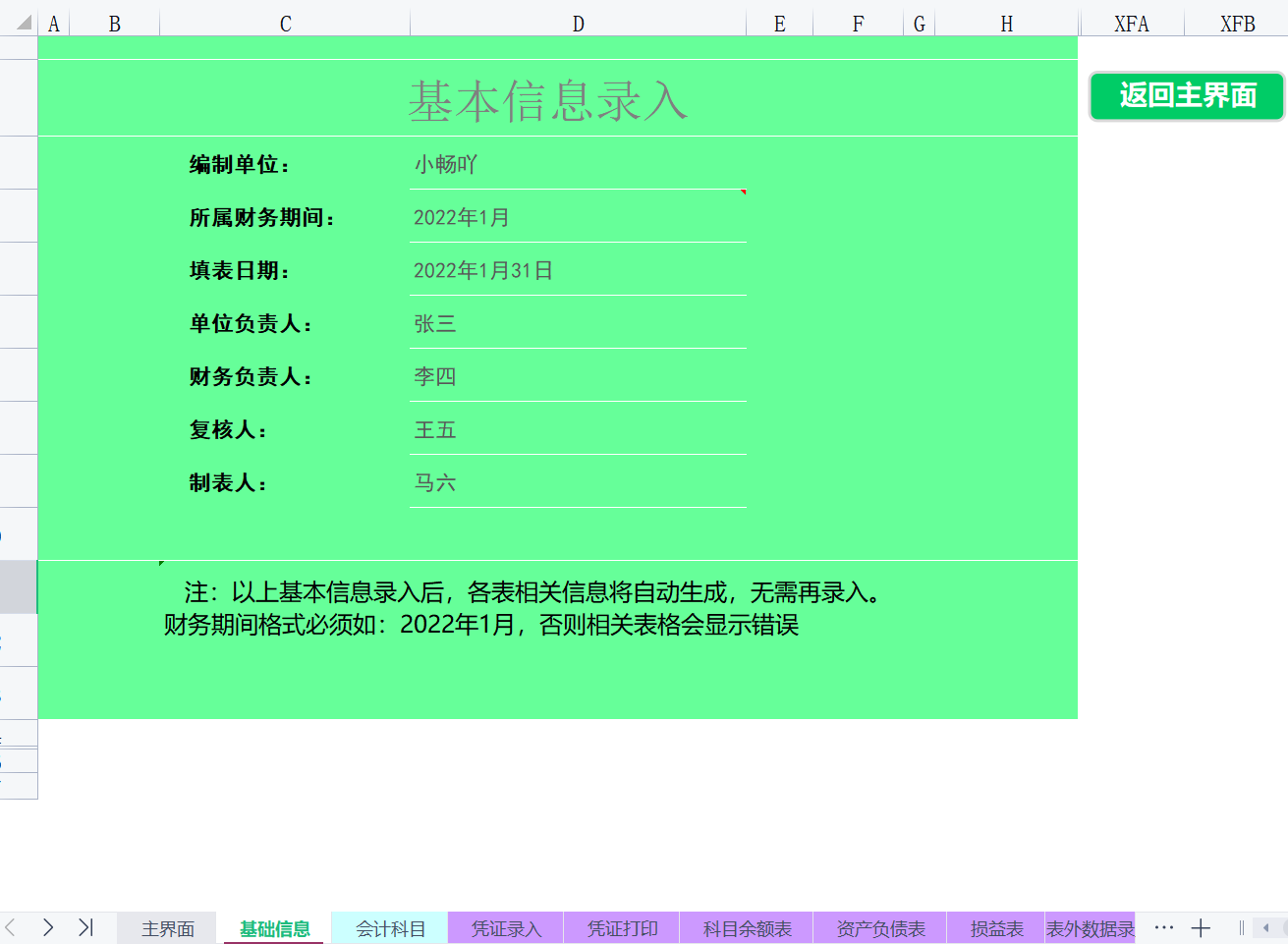Screen dimensions: 1288x944
Task: Click the 返回主界面 button
Action: coord(1186,96)
